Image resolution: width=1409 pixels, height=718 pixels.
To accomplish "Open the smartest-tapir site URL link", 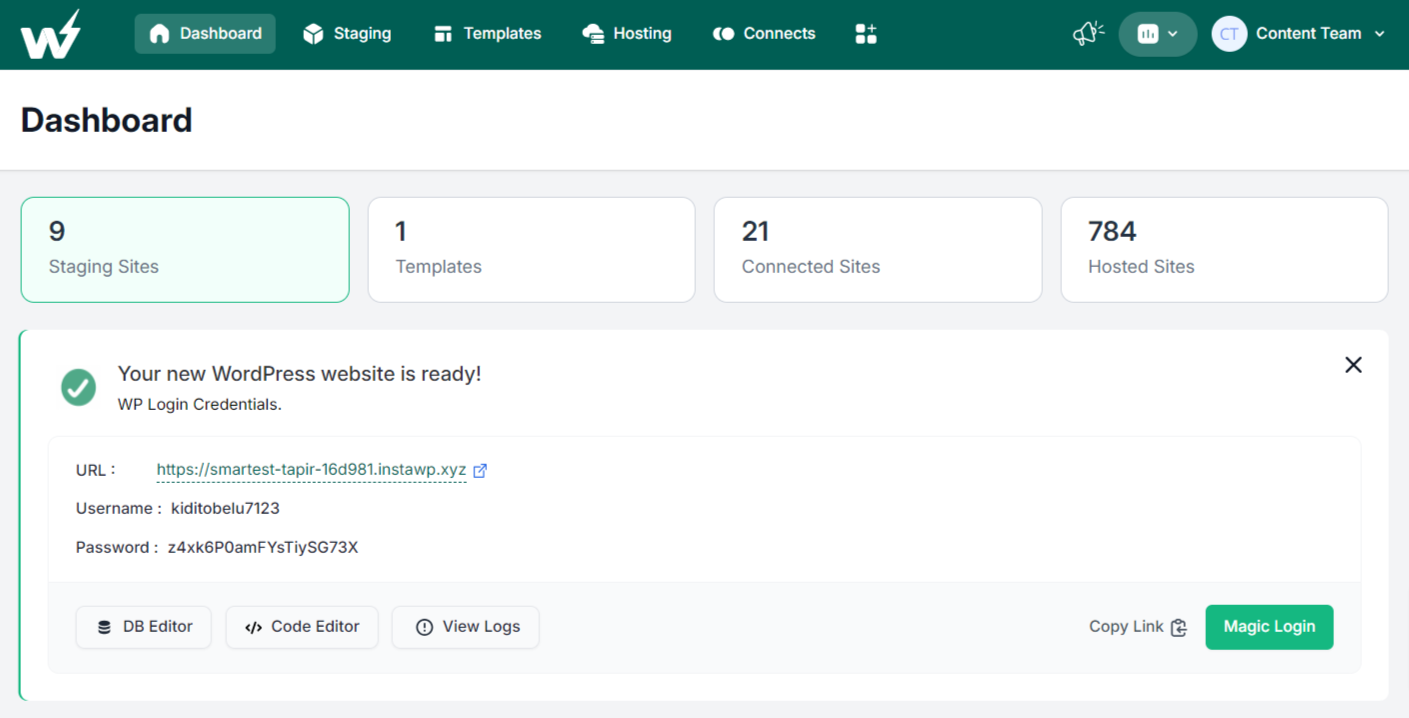I will pos(311,470).
